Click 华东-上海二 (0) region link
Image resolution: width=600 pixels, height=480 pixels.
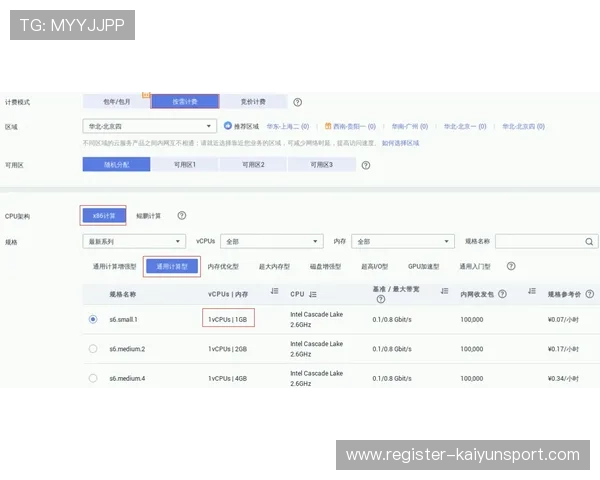[288, 126]
